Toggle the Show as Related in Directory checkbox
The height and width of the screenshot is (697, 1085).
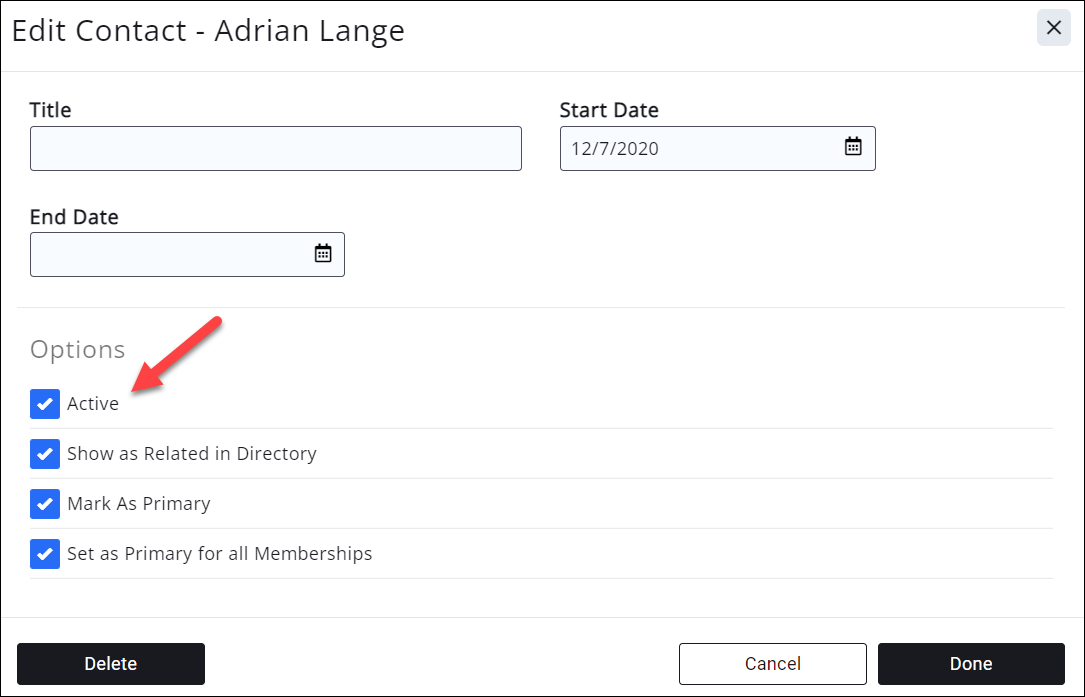pos(45,454)
